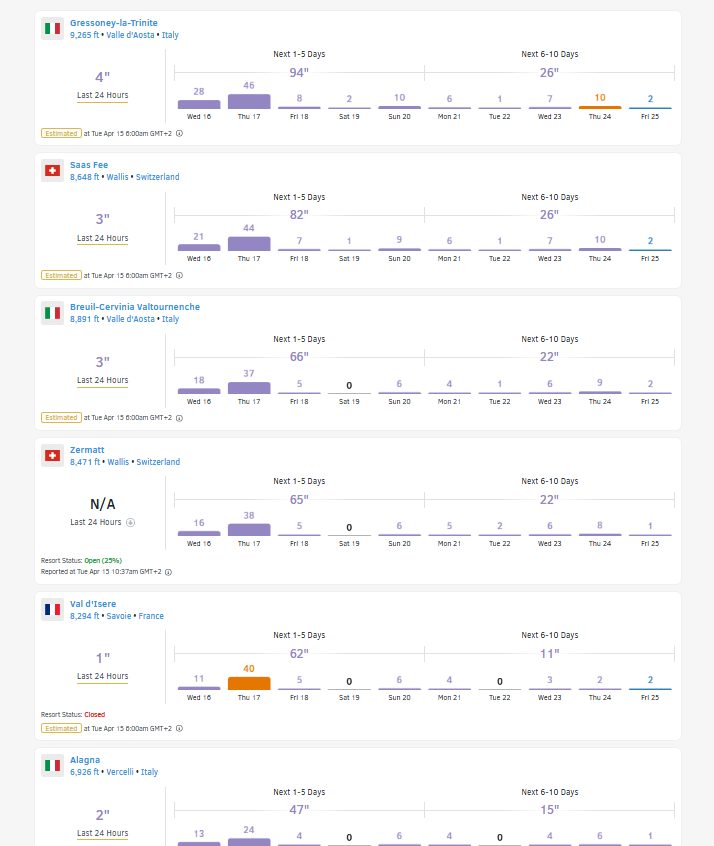714x846 pixels.
Task: Click the Last 24 Hours label in Breuil-Cervinia's card
Action: (102, 380)
